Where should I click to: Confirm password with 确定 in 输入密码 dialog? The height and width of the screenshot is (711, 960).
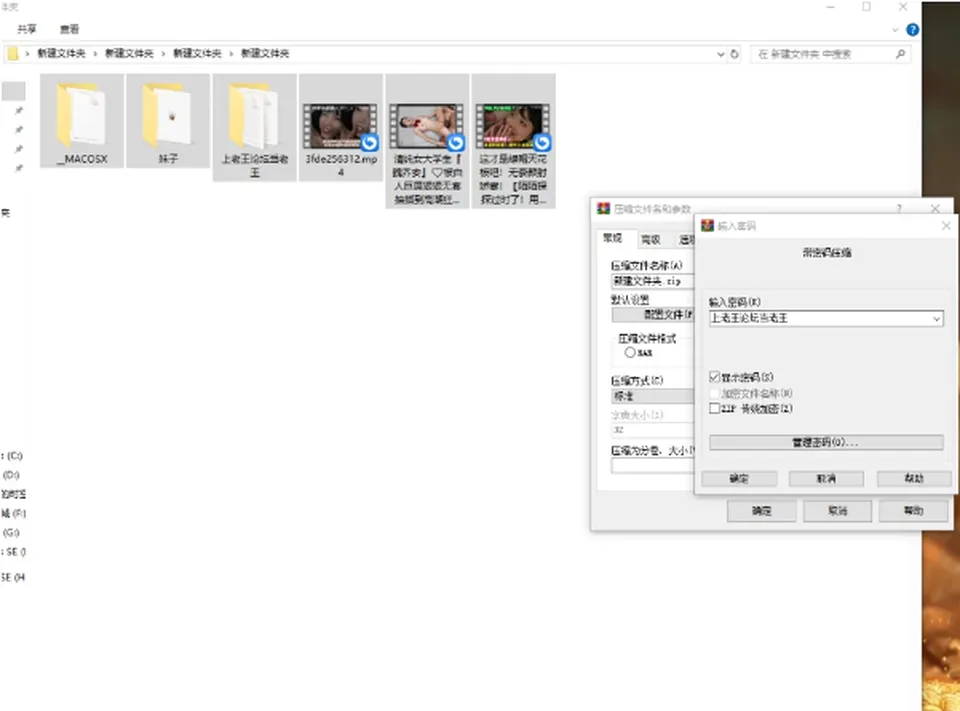point(739,478)
